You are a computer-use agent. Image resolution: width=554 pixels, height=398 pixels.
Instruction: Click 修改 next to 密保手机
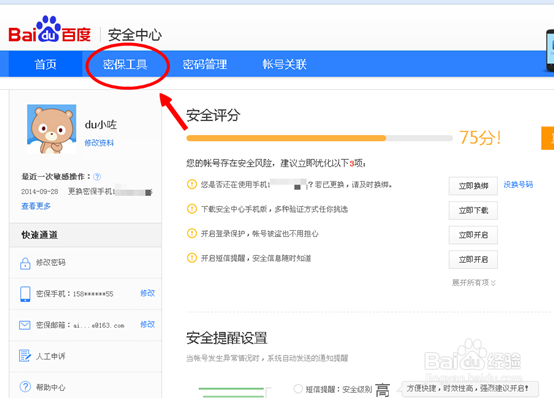tap(148, 293)
